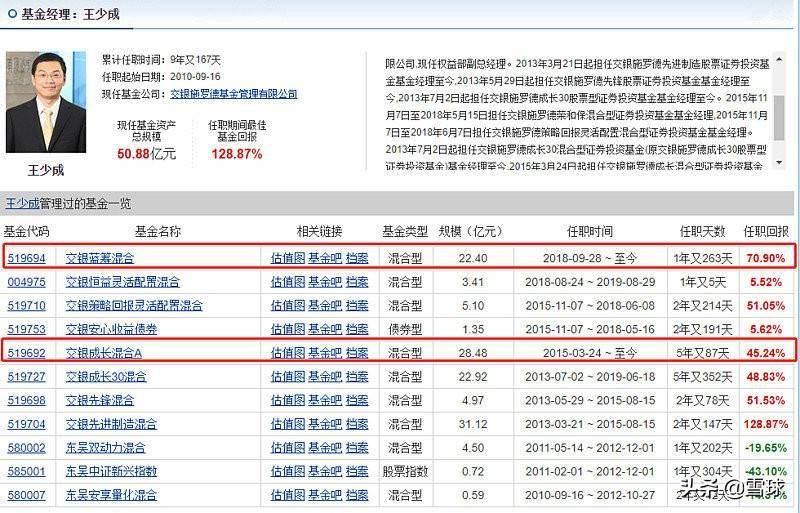Click the 规模（亿元） column header
Screen dimensions: 800x513
[471, 232]
